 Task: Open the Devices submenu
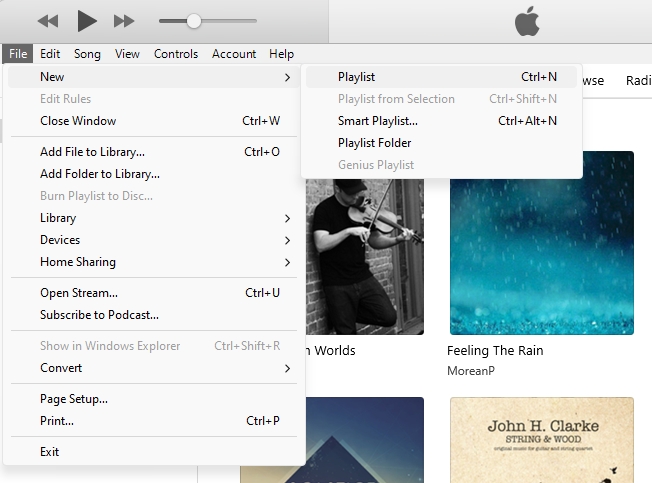tap(153, 240)
